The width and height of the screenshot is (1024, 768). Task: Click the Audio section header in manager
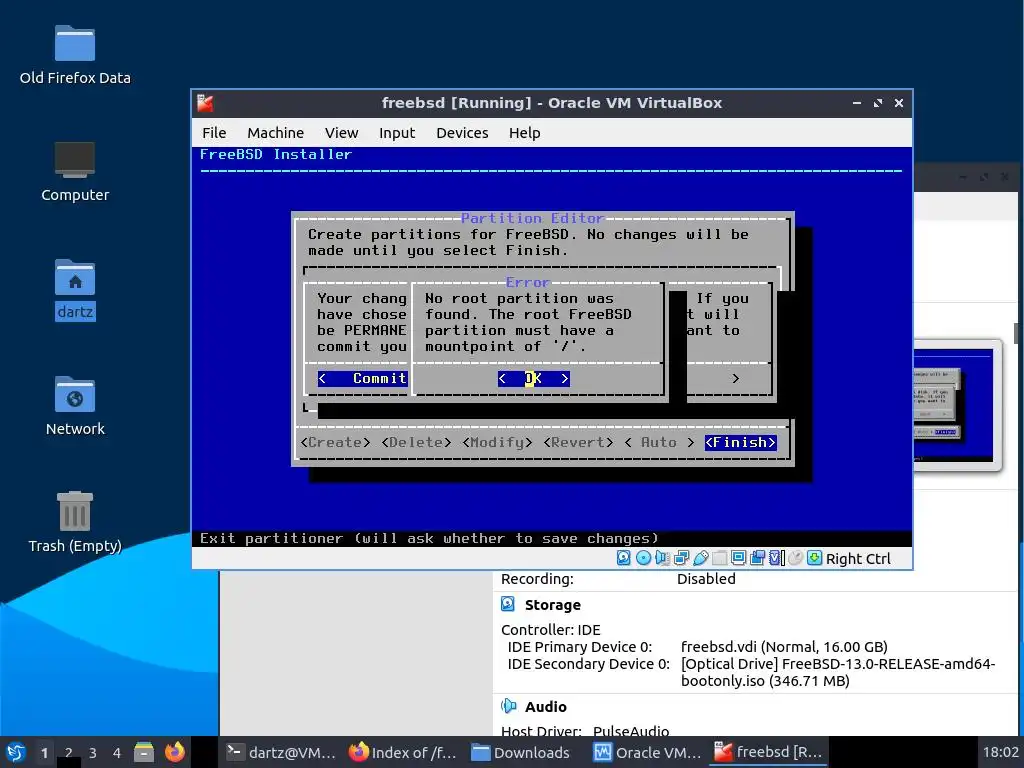[x=545, y=706]
